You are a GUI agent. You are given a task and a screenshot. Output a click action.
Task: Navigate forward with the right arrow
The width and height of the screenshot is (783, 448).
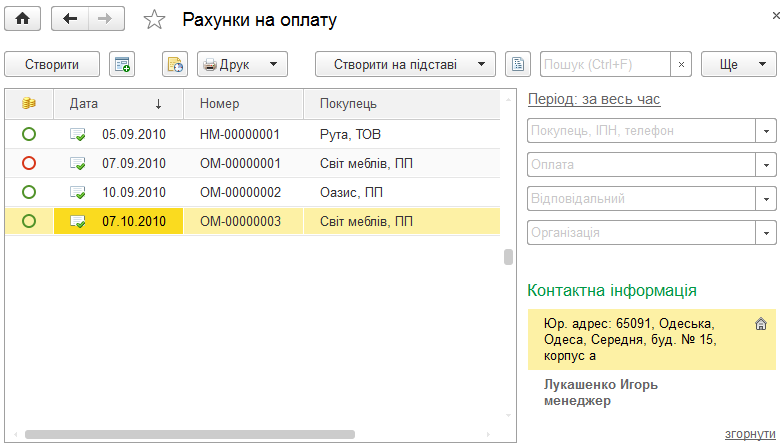tap(106, 19)
